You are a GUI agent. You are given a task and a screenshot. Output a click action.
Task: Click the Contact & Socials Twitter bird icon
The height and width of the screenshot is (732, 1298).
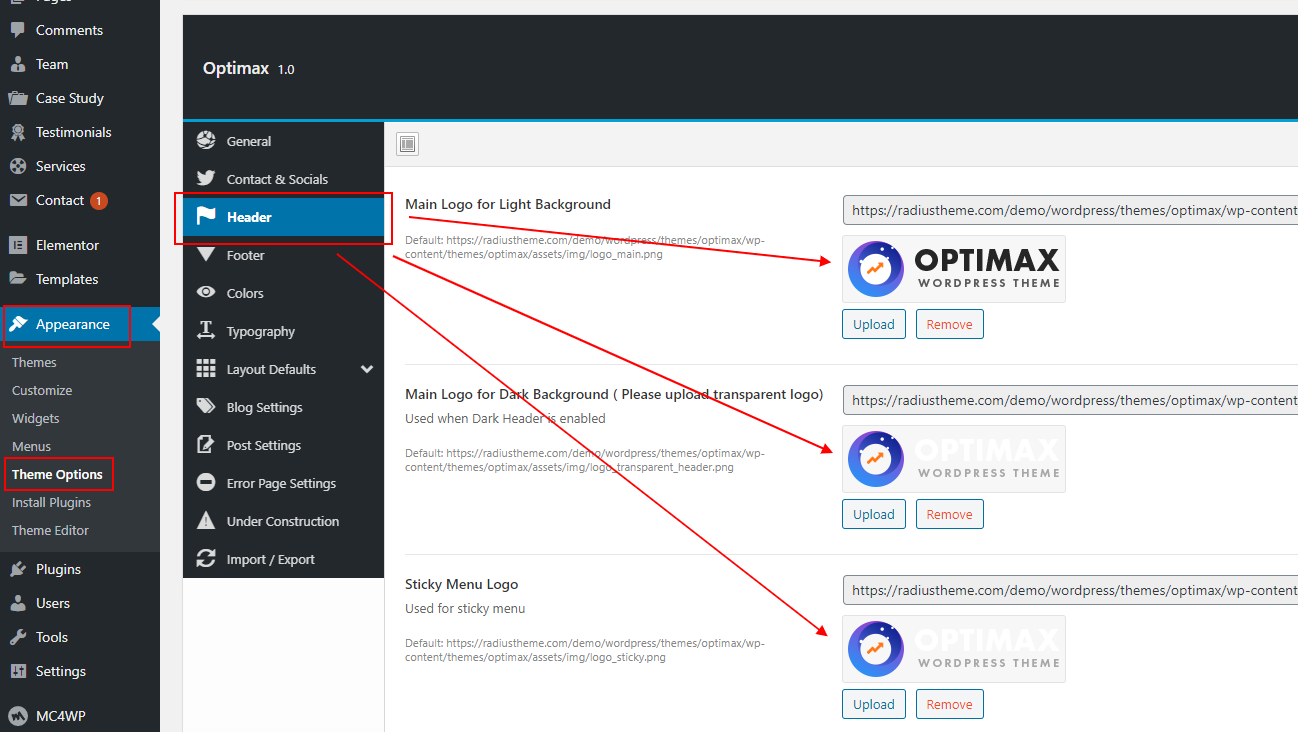click(206, 179)
